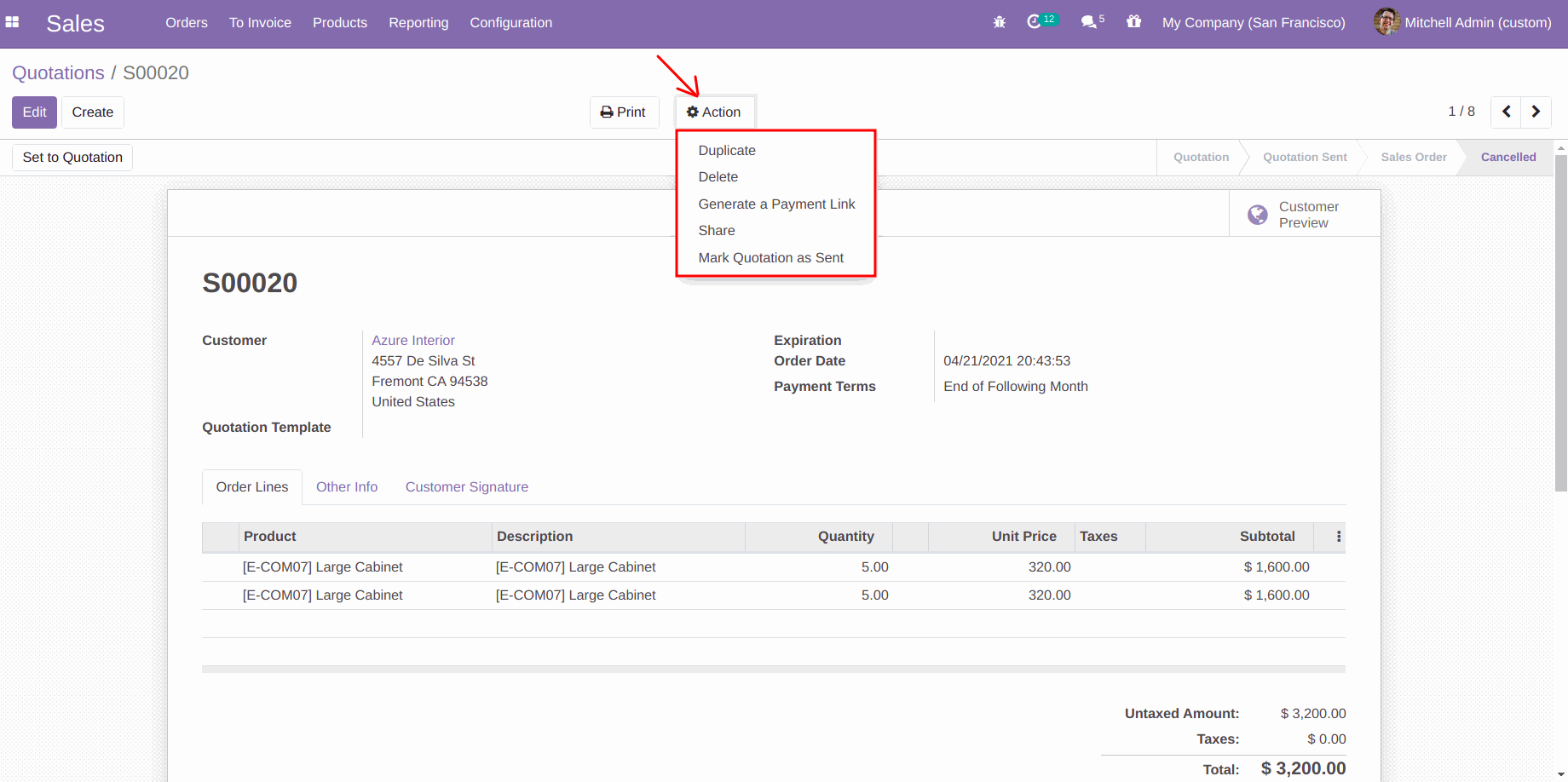The height and width of the screenshot is (782, 1568).
Task: Open the Azure Interior customer link
Action: pos(413,341)
